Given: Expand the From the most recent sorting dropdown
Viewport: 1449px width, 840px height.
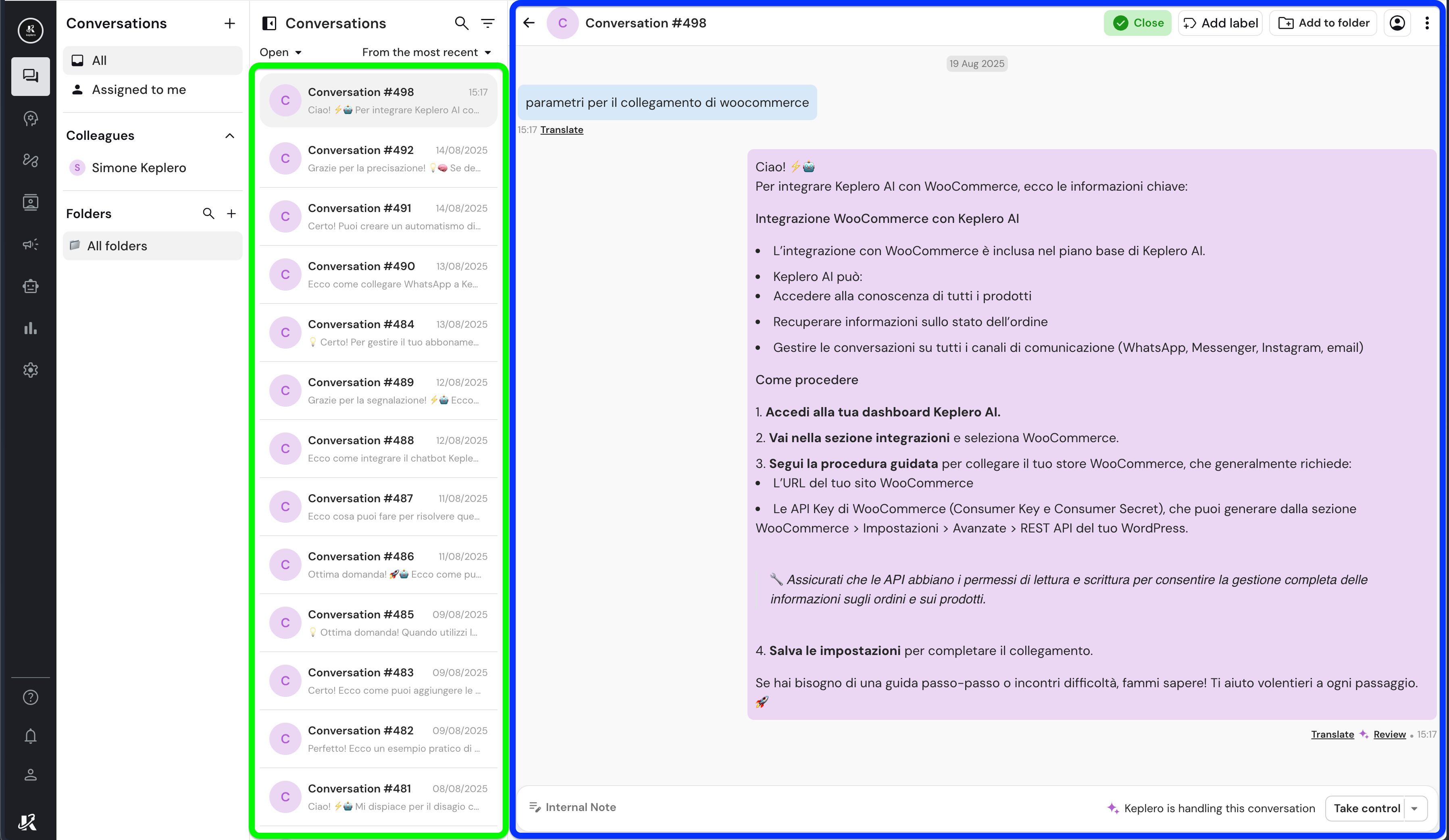Looking at the screenshot, I should pos(427,52).
